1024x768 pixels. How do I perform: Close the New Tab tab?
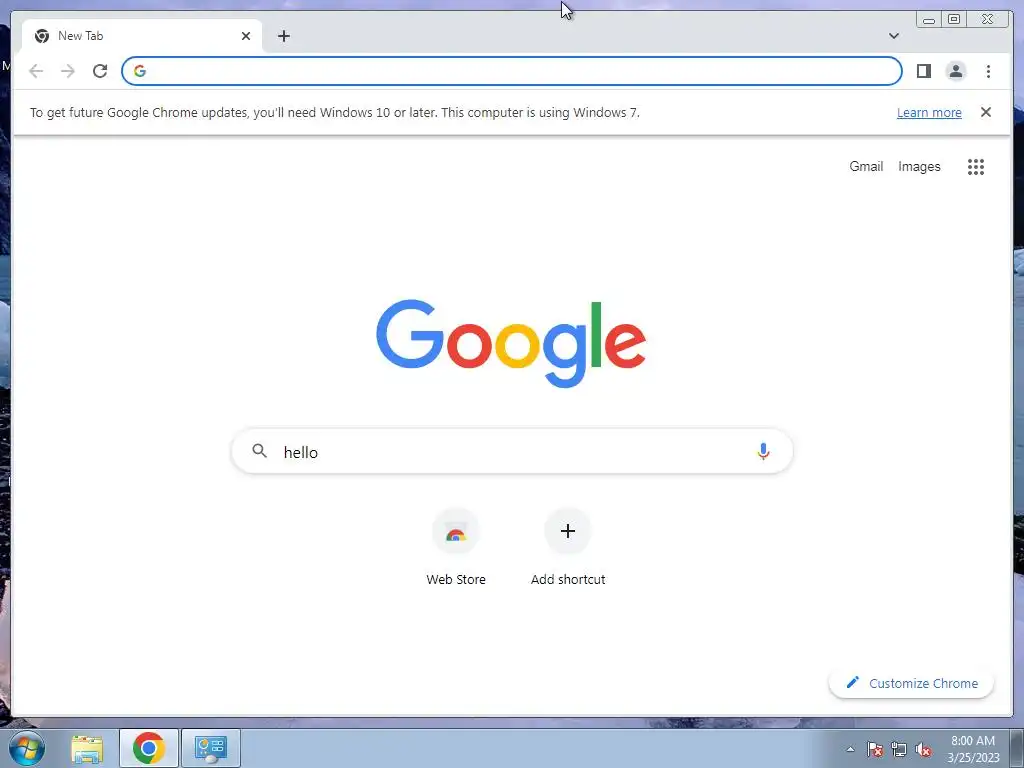[x=246, y=36]
